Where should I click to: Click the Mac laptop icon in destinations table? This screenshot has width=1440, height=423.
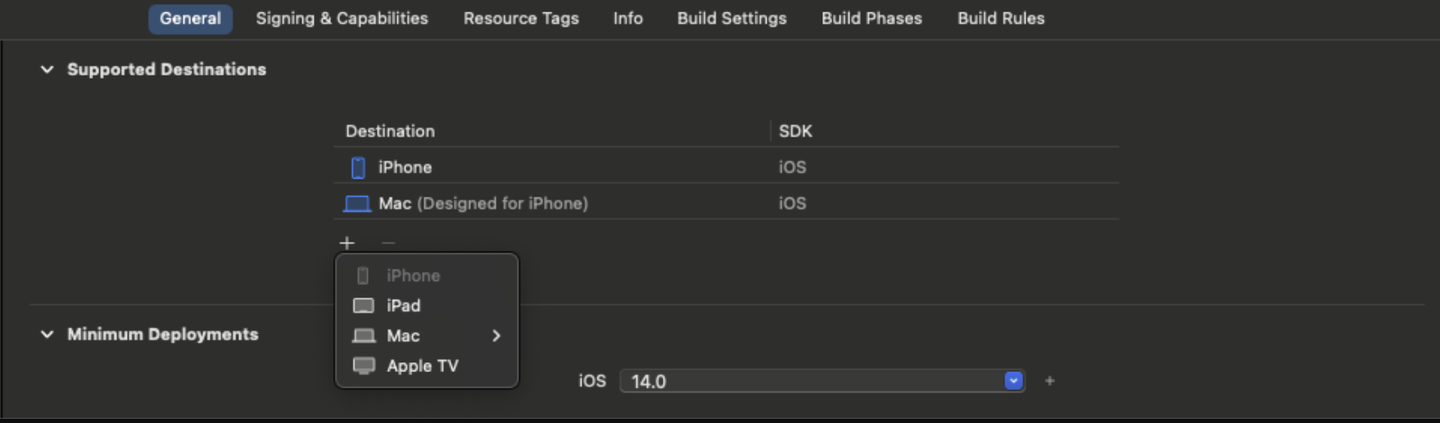tap(357, 204)
